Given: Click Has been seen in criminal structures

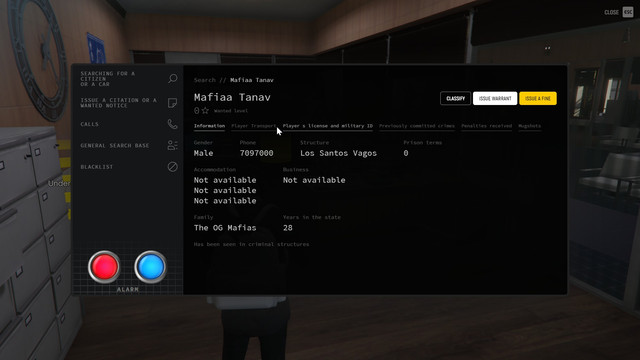Looking at the screenshot, I should tap(251, 244).
